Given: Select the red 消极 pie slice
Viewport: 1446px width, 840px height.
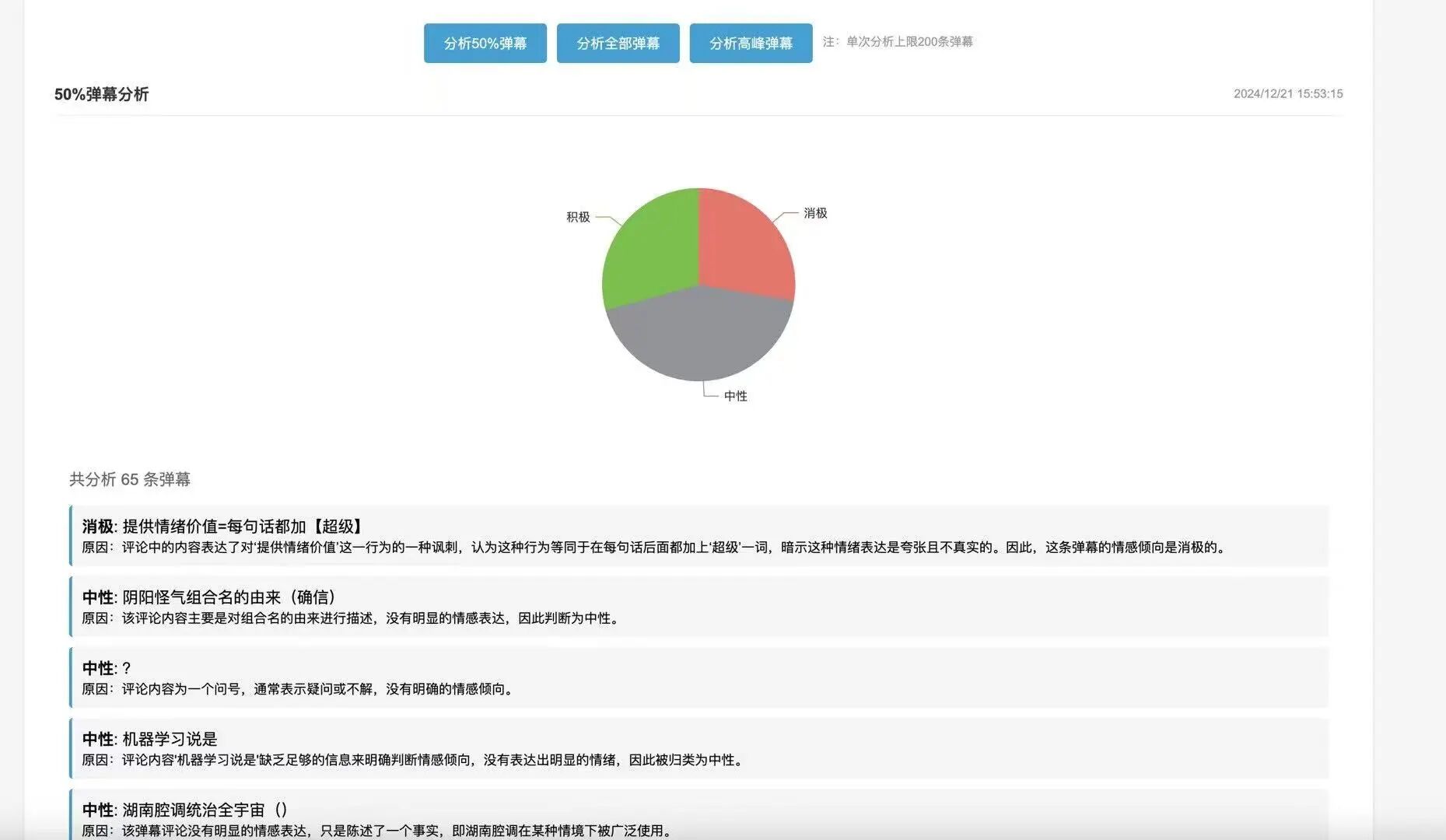Looking at the screenshot, I should coord(744,245).
